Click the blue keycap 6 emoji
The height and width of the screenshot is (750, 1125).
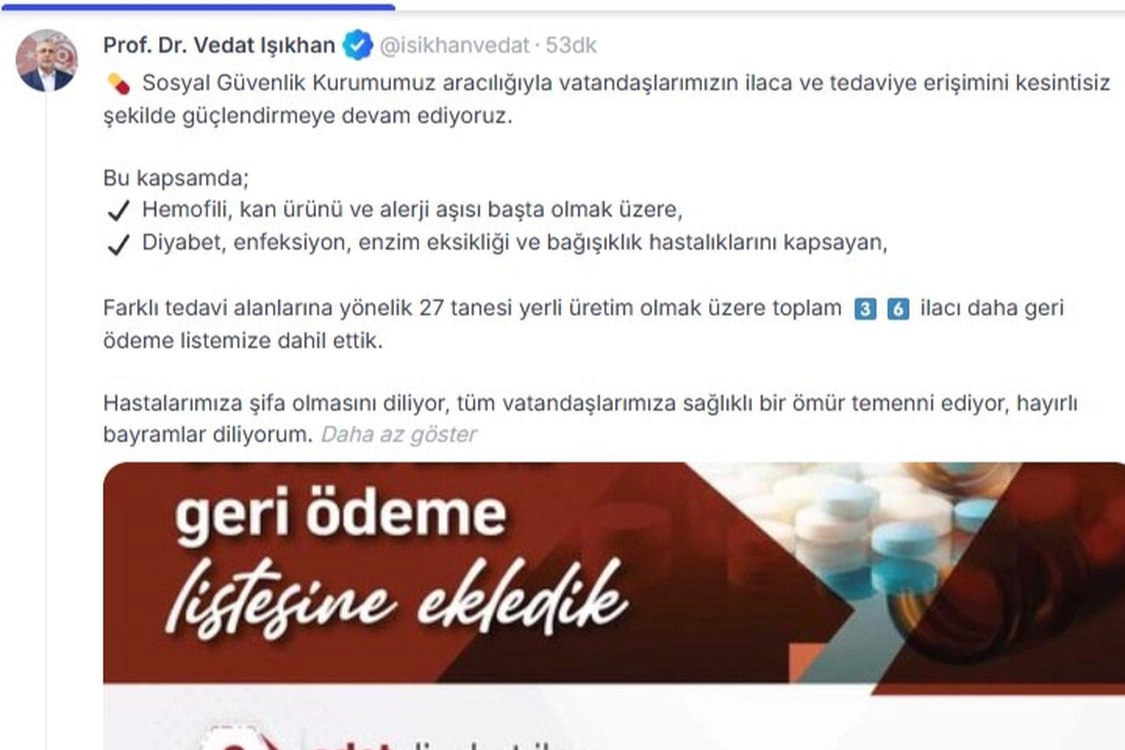pos(898,309)
